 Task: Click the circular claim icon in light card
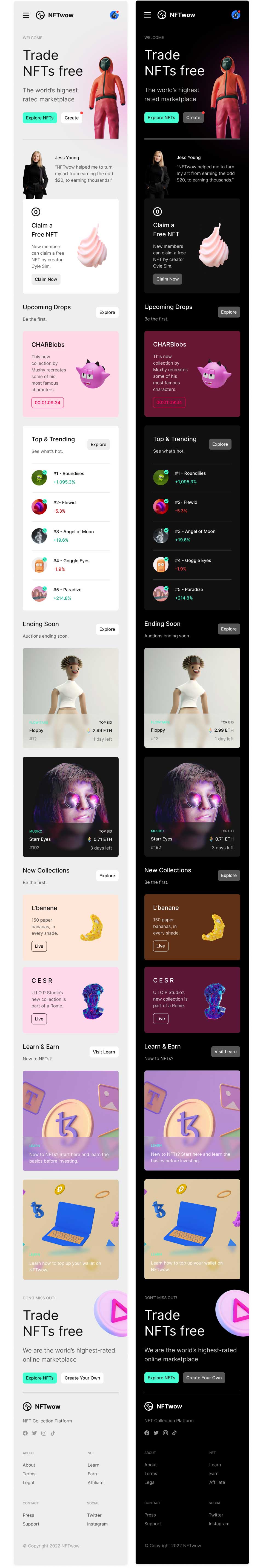pyautogui.click(x=36, y=212)
